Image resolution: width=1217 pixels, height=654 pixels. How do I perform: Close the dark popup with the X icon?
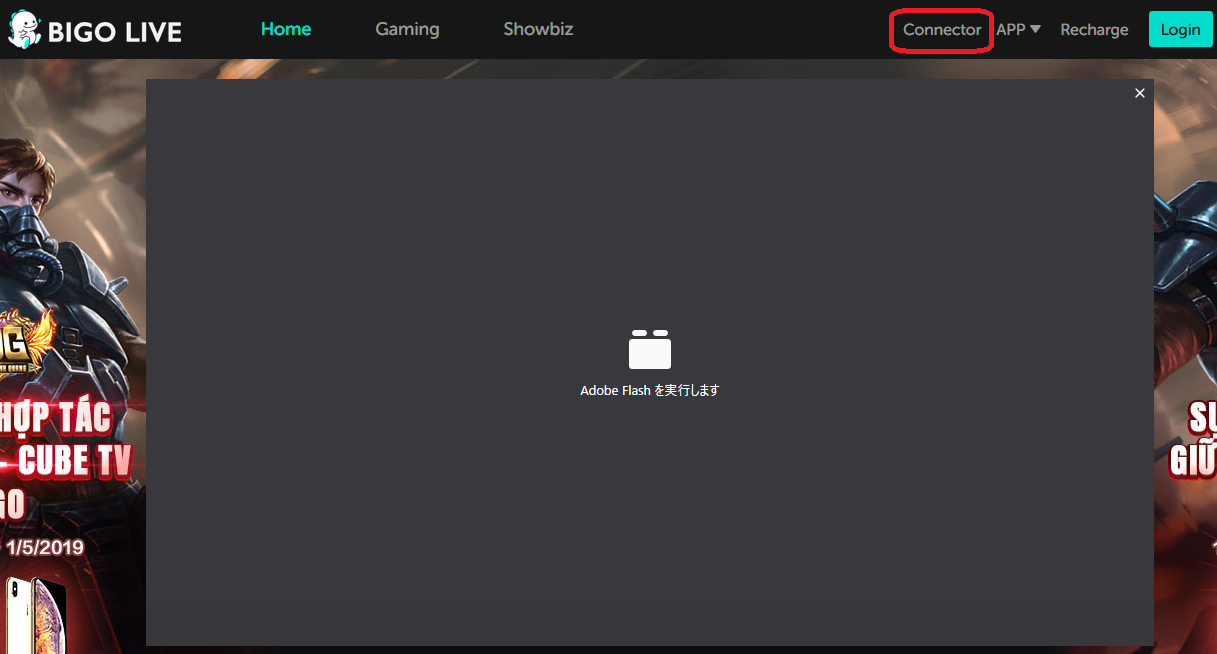pos(1139,93)
